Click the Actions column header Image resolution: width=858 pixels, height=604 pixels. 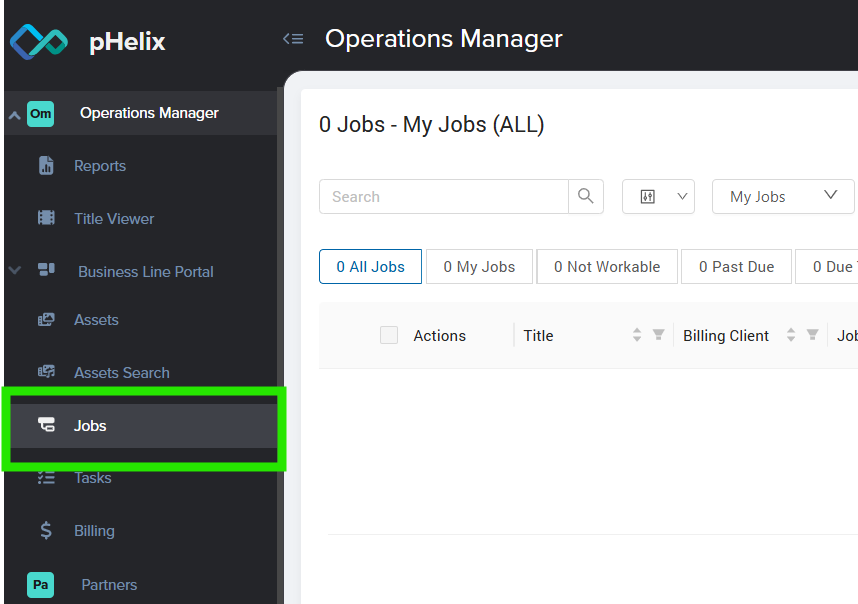439,335
